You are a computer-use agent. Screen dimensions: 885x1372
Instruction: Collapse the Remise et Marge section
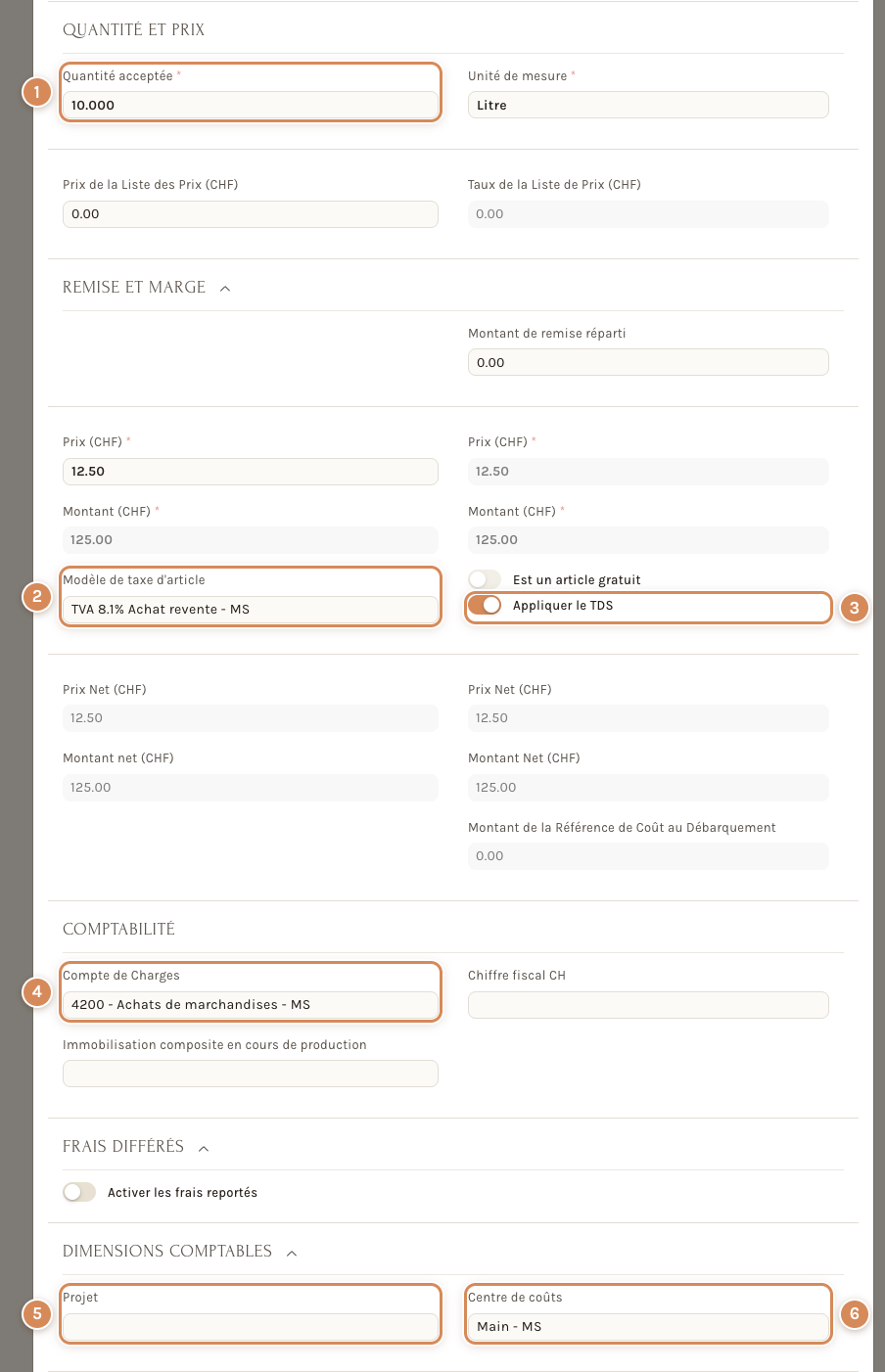225,288
